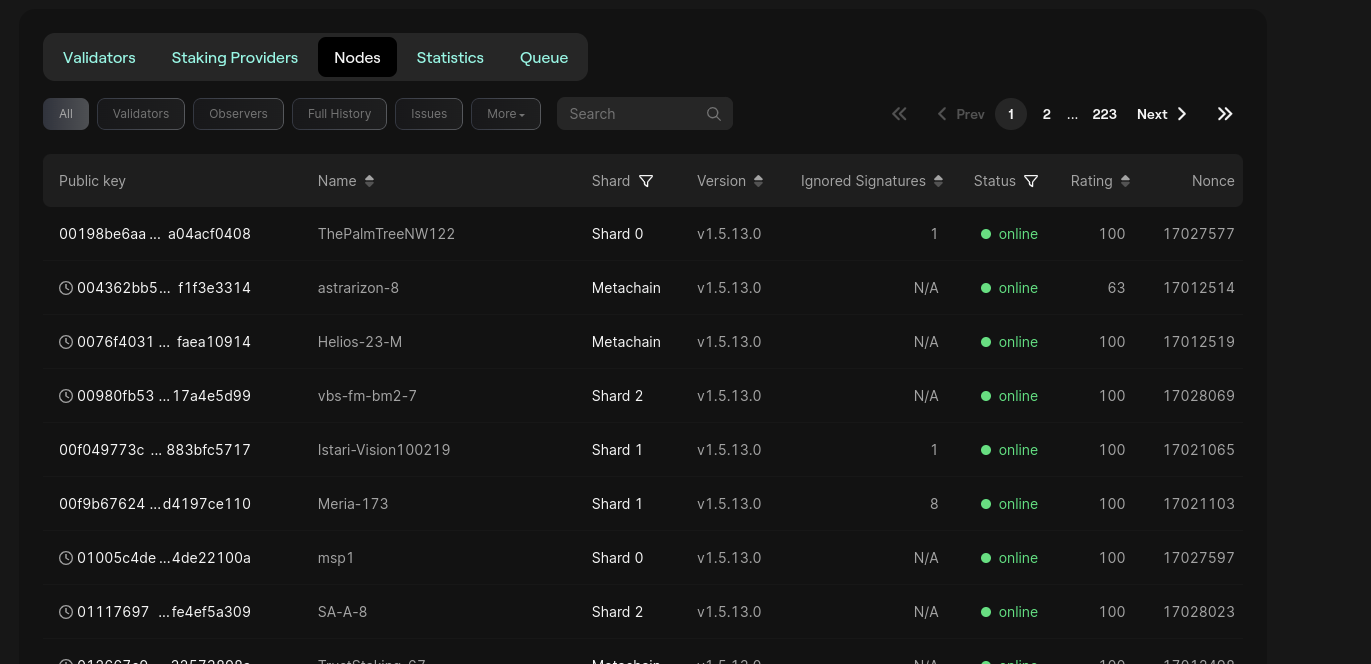Open the Statistics tab
The width and height of the screenshot is (1371, 664).
coord(450,57)
